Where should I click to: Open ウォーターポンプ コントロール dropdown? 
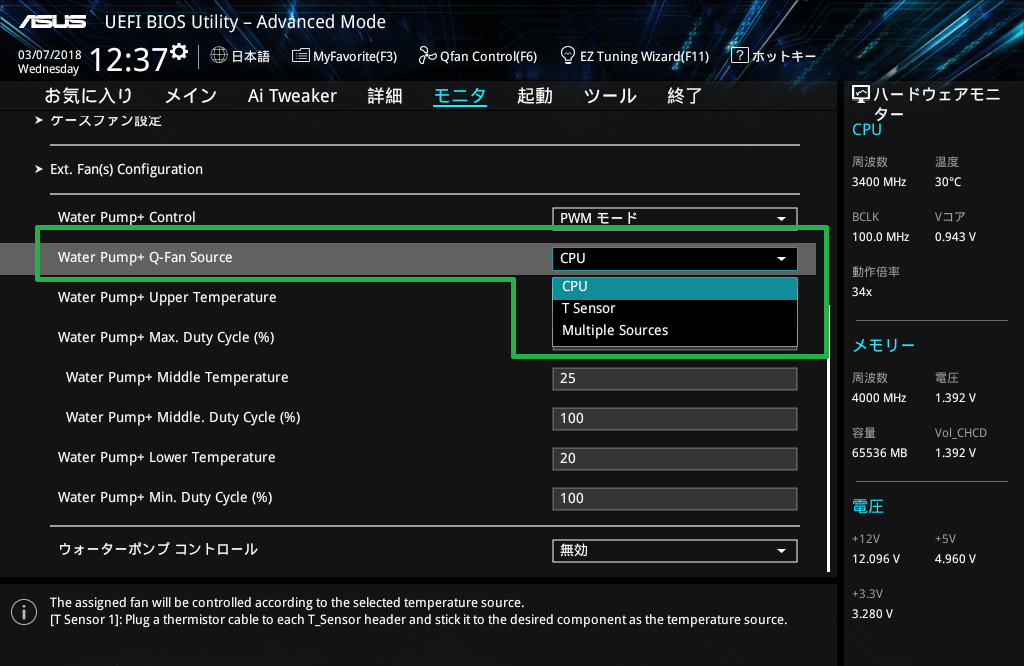click(675, 550)
